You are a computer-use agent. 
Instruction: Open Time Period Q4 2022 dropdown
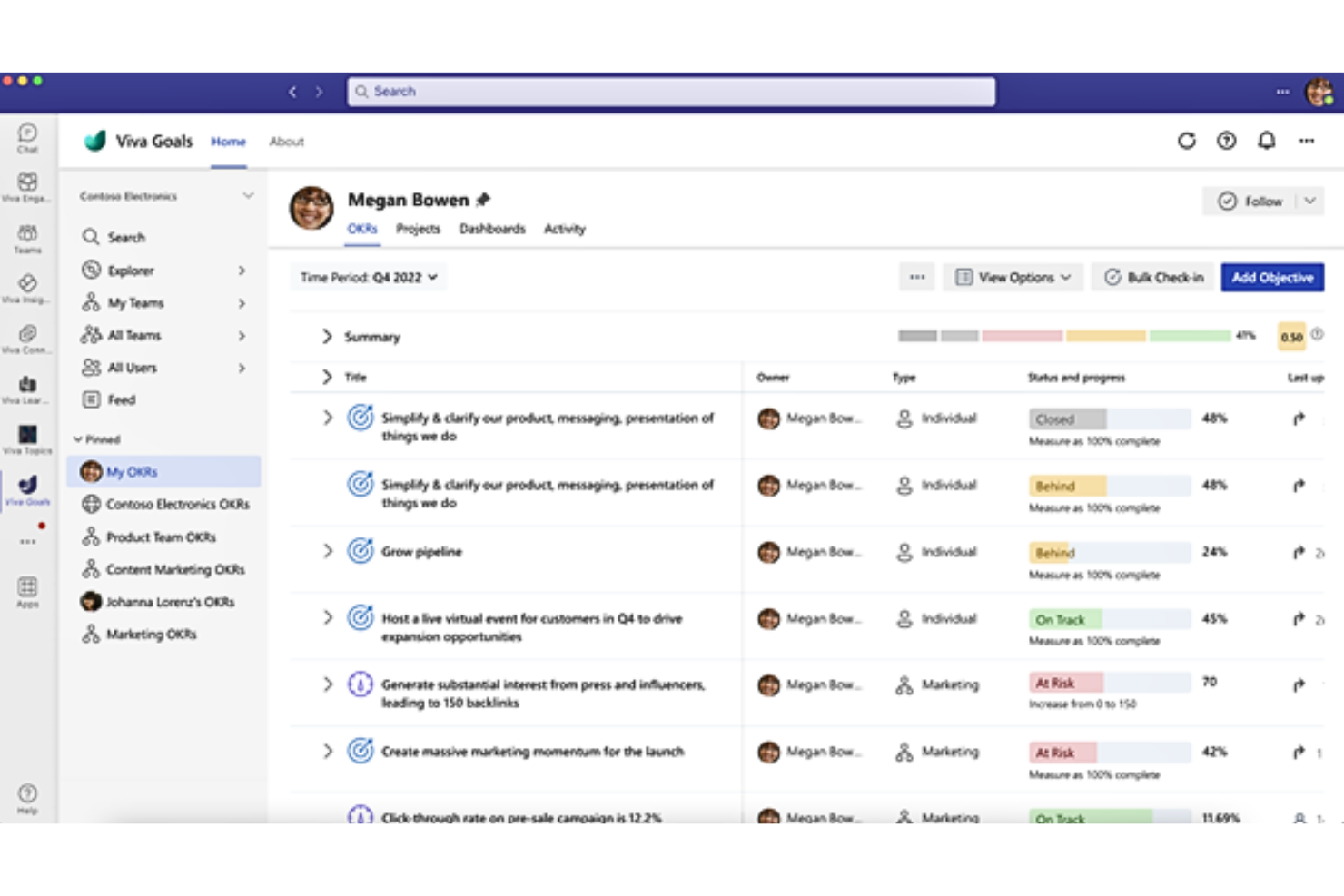[369, 278]
